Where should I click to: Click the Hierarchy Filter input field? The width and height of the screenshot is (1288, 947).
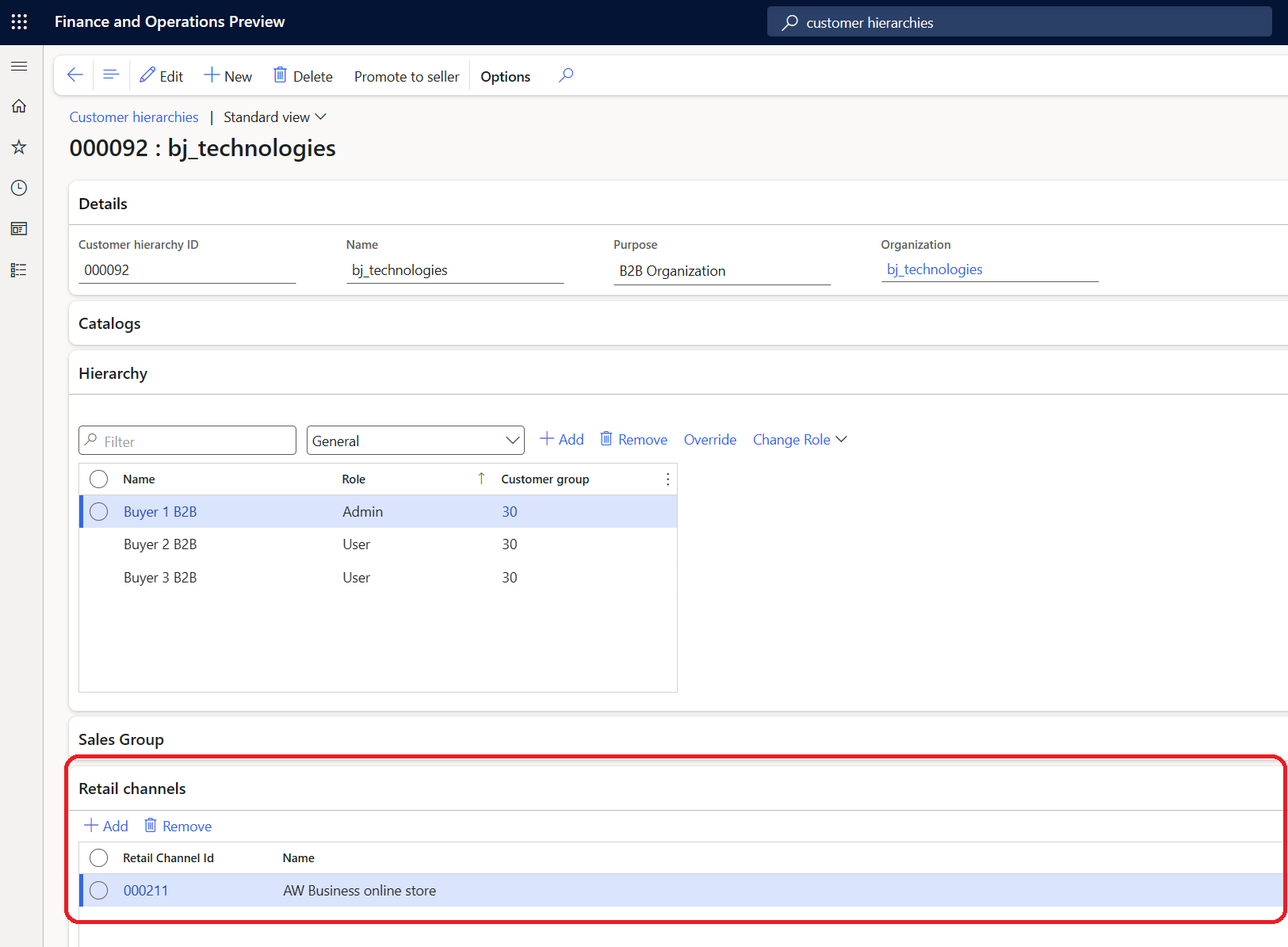(x=187, y=441)
